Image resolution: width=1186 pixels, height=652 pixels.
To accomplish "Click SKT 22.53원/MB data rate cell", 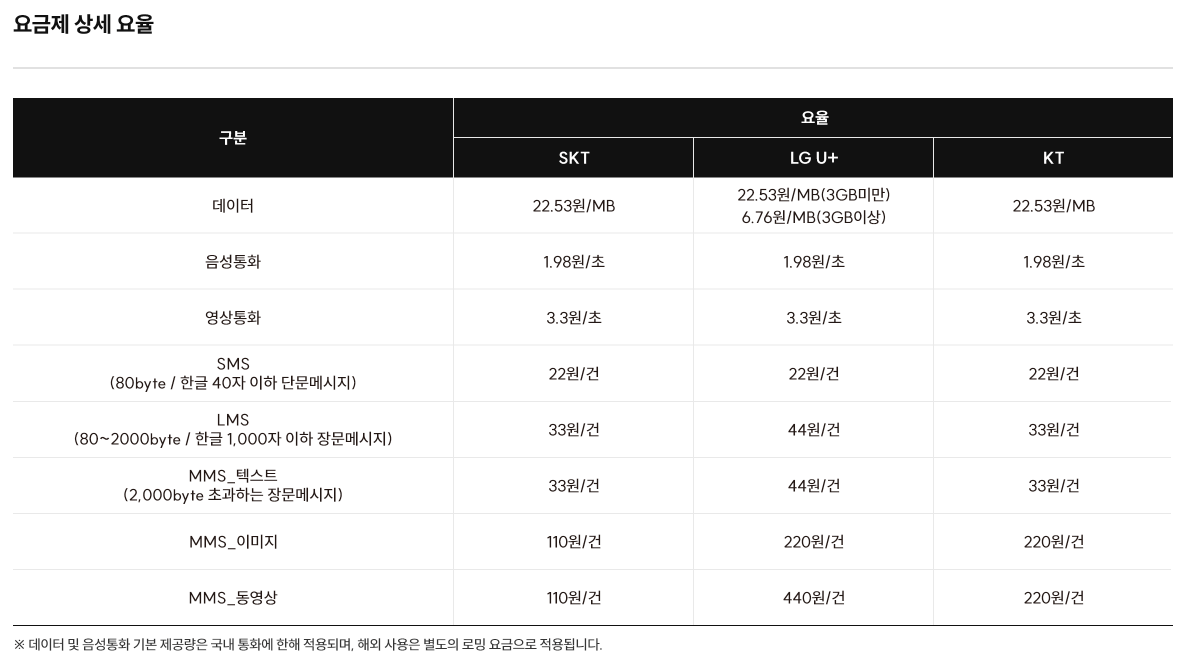I will click(573, 206).
